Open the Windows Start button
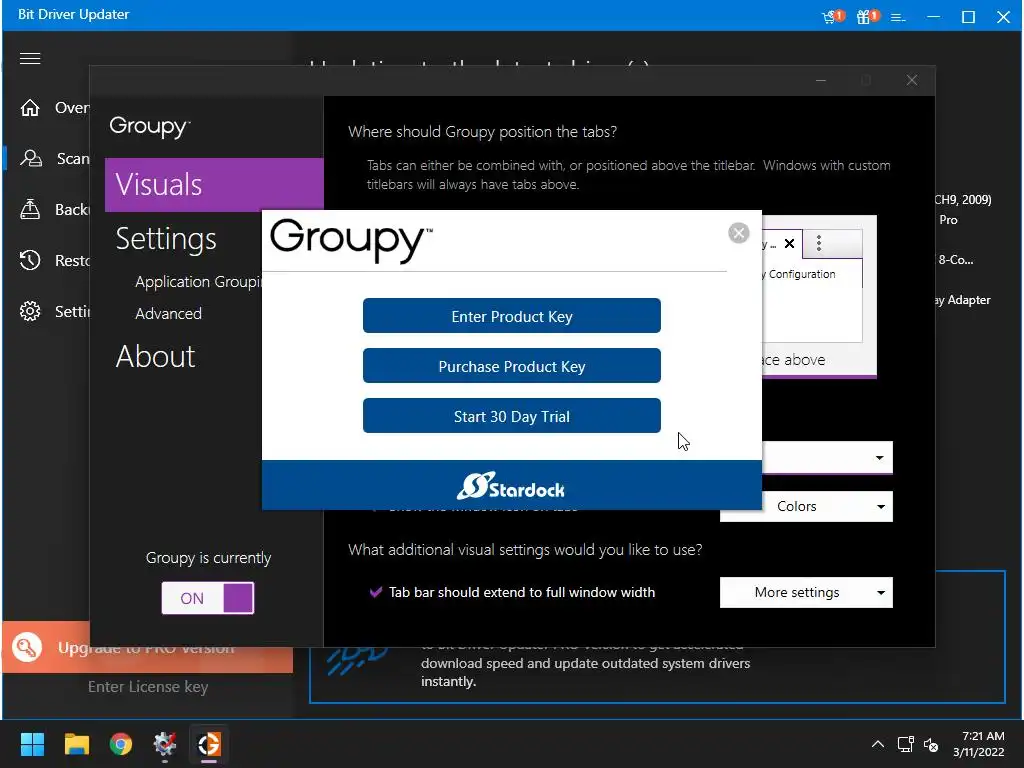The width and height of the screenshot is (1024, 768). (x=32, y=744)
